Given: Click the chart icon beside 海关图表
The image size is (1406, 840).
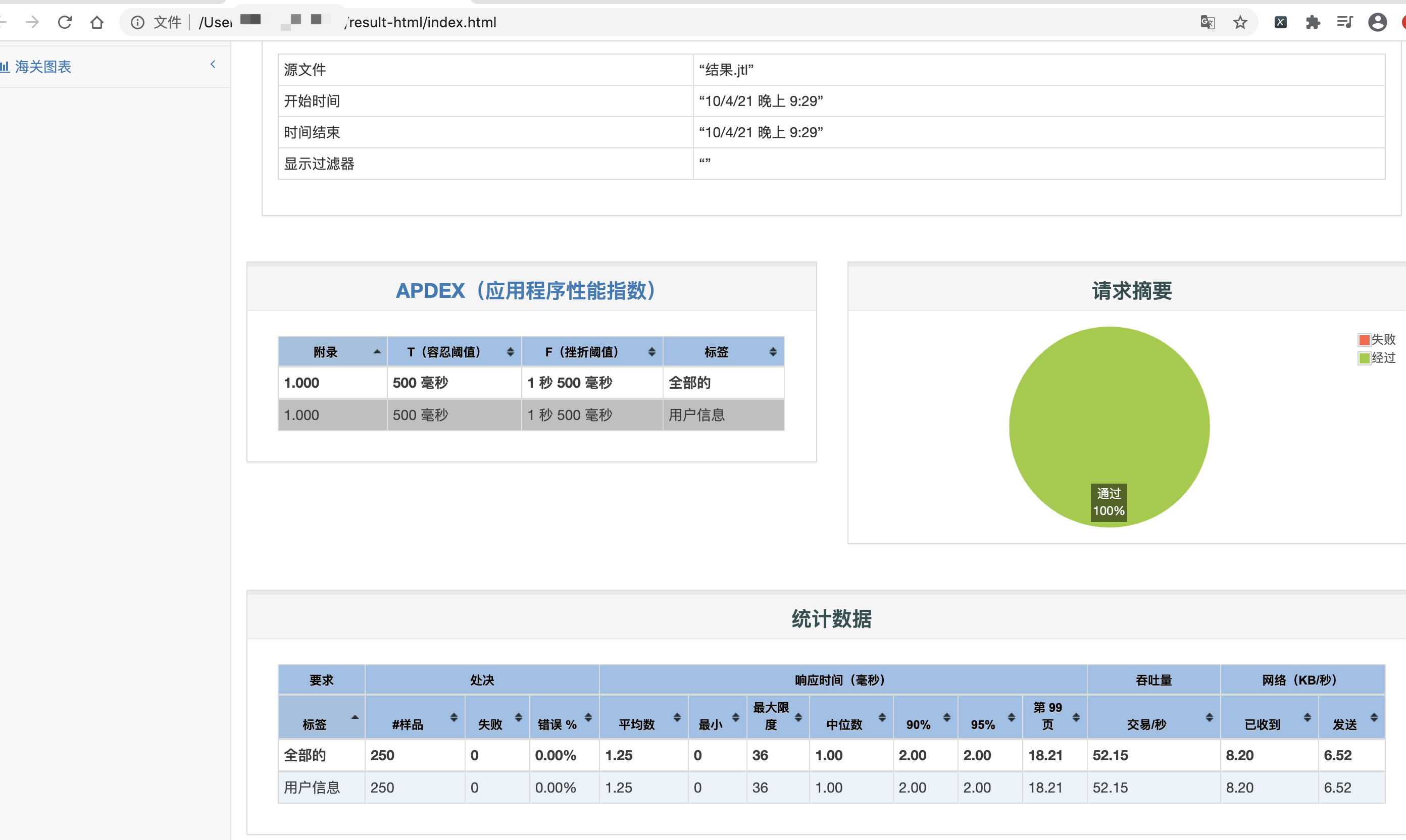Looking at the screenshot, I should [x=5, y=67].
